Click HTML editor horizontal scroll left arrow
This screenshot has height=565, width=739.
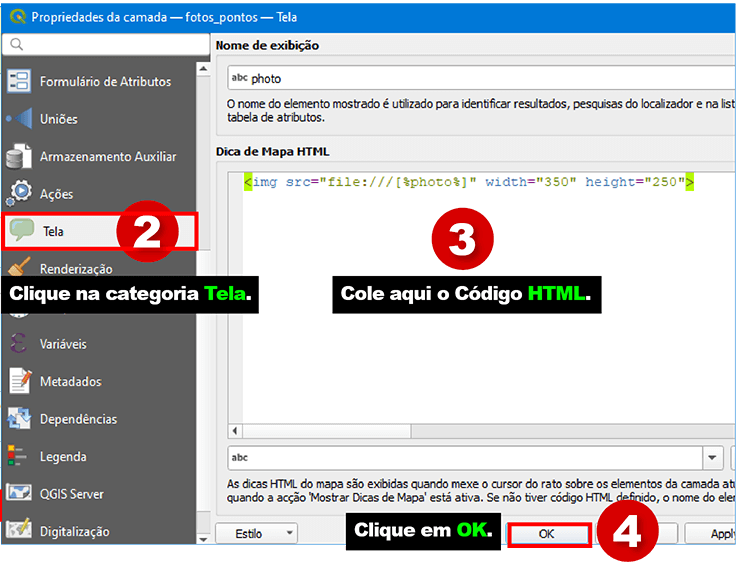click(235, 431)
